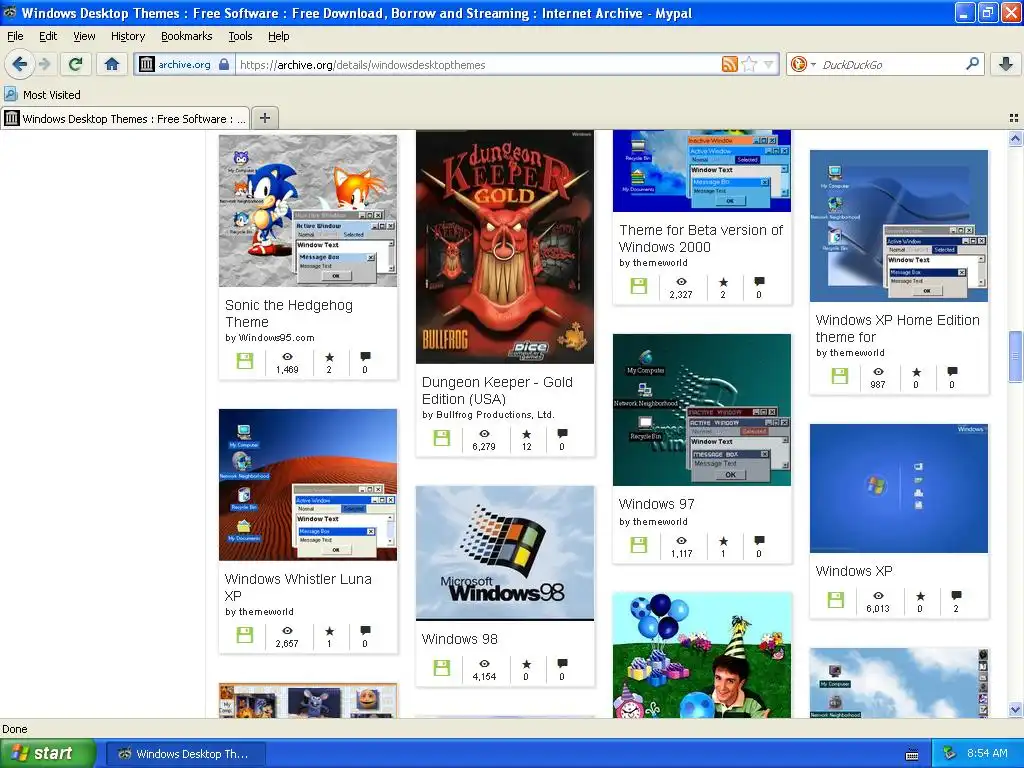
Task: Click the 8:54 AM system clock
Action: [987, 753]
